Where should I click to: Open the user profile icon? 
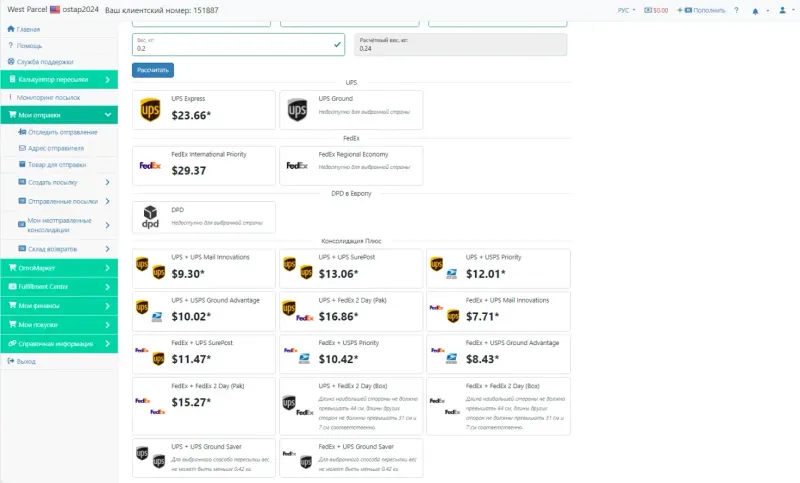[x=782, y=10]
